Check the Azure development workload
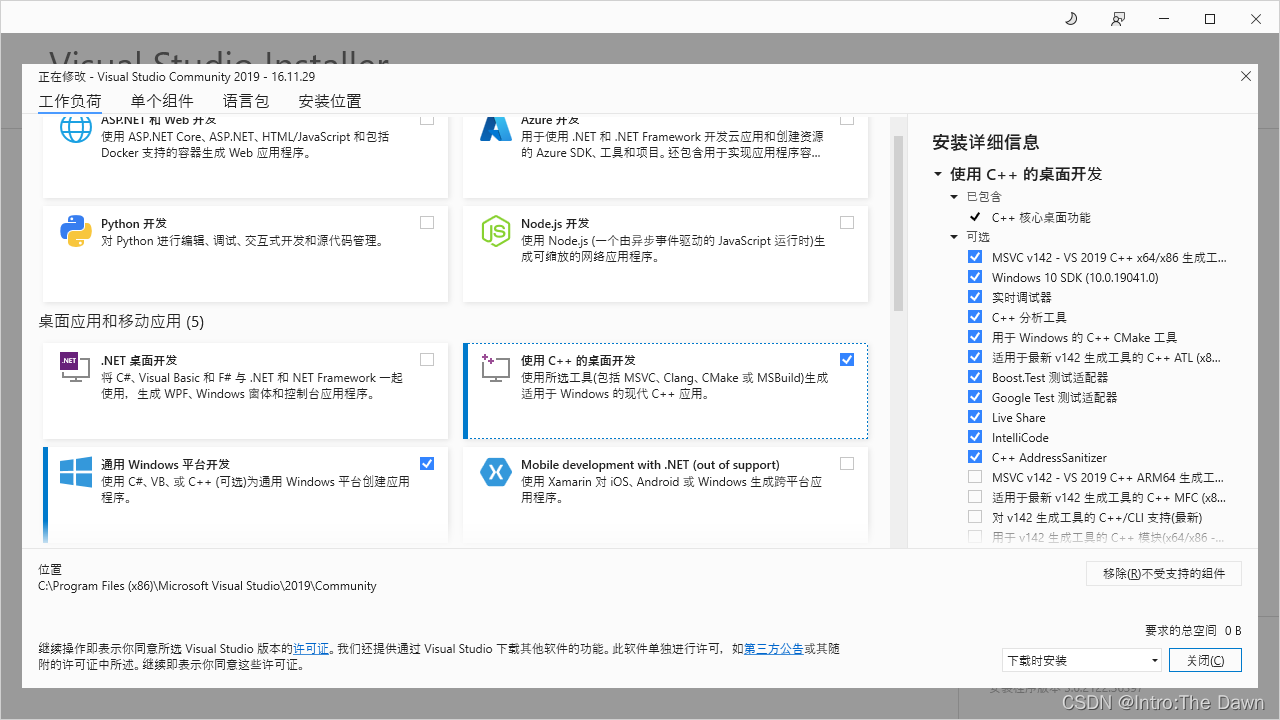Viewport: 1280px width, 720px height. [x=847, y=119]
